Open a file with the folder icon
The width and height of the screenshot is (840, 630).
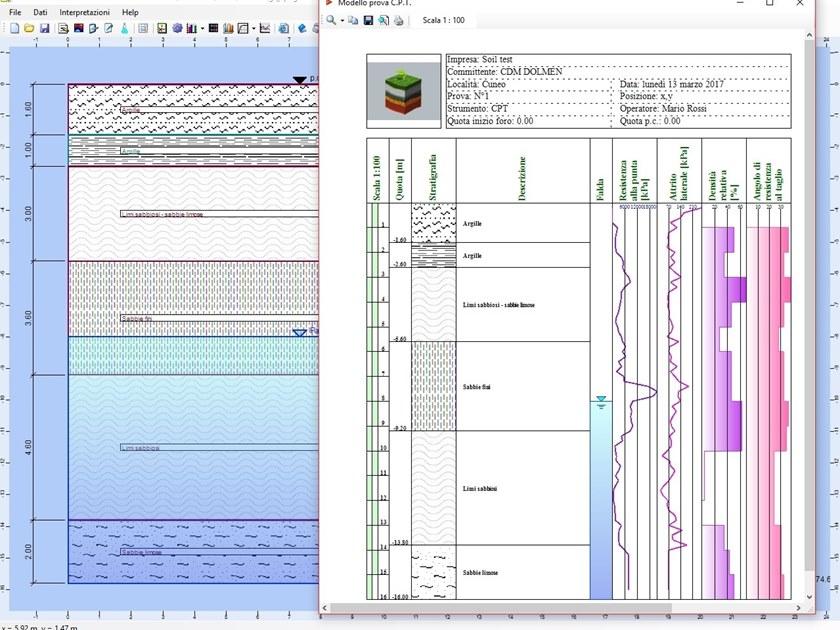coord(30,28)
